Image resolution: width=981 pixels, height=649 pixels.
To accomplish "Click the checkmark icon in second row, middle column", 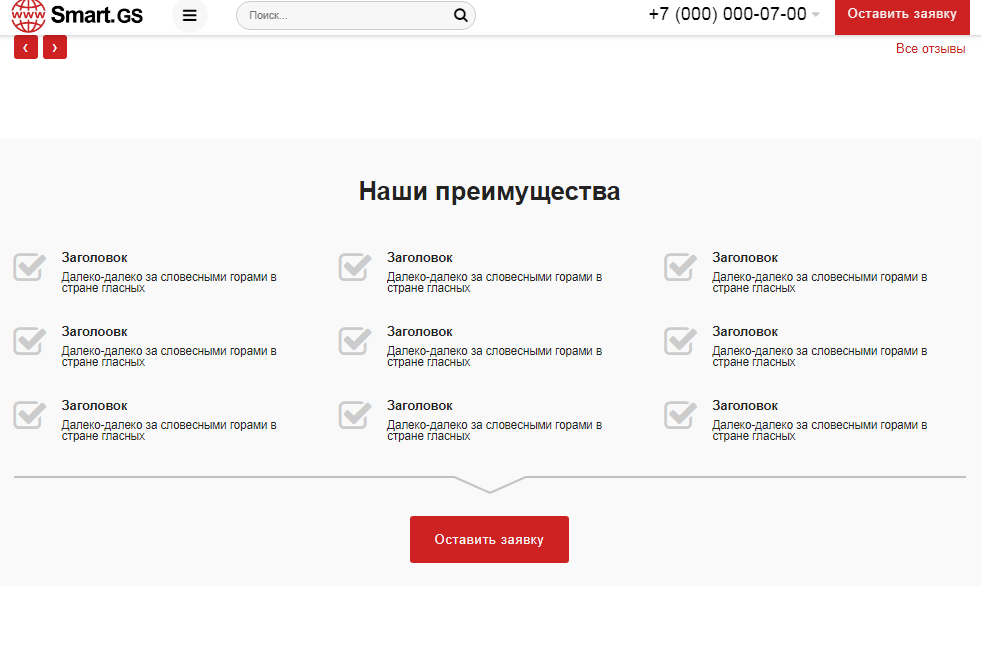I will (355, 341).
